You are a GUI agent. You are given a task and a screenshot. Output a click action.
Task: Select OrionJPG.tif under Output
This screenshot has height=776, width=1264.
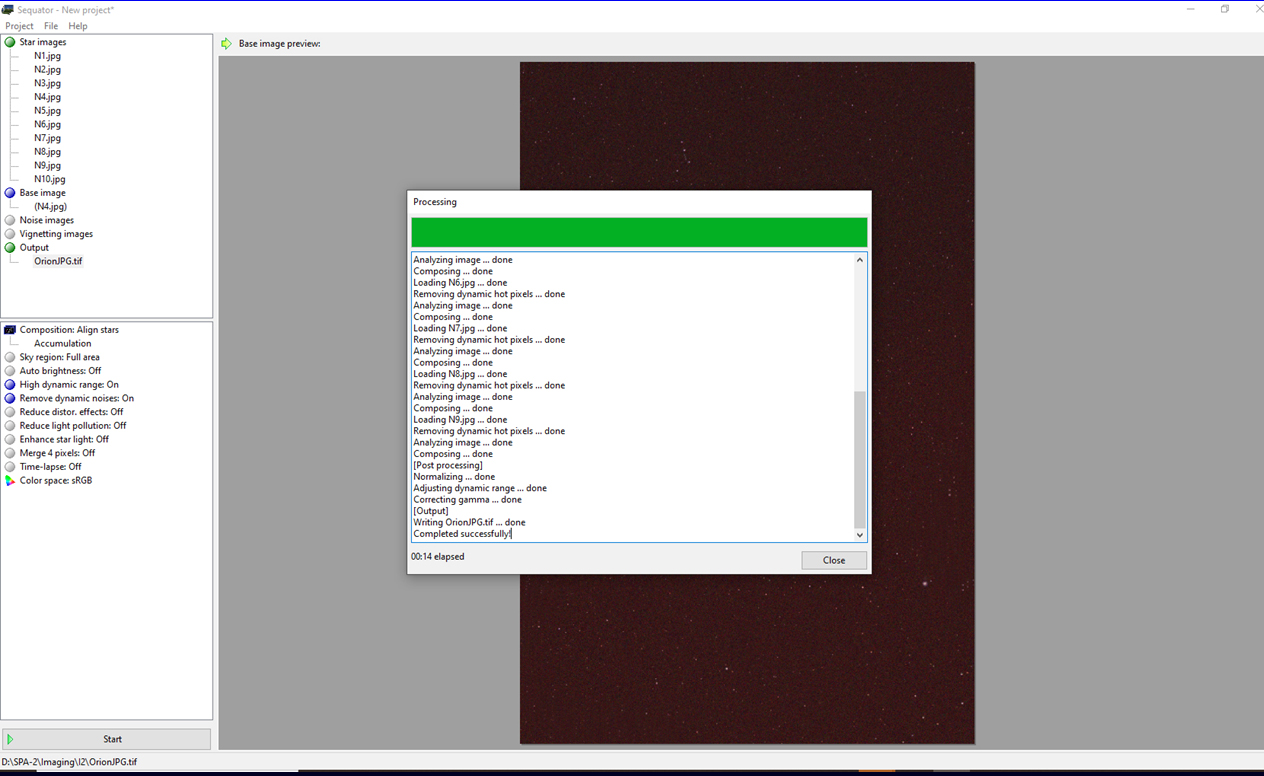pyautogui.click(x=58, y=261)
